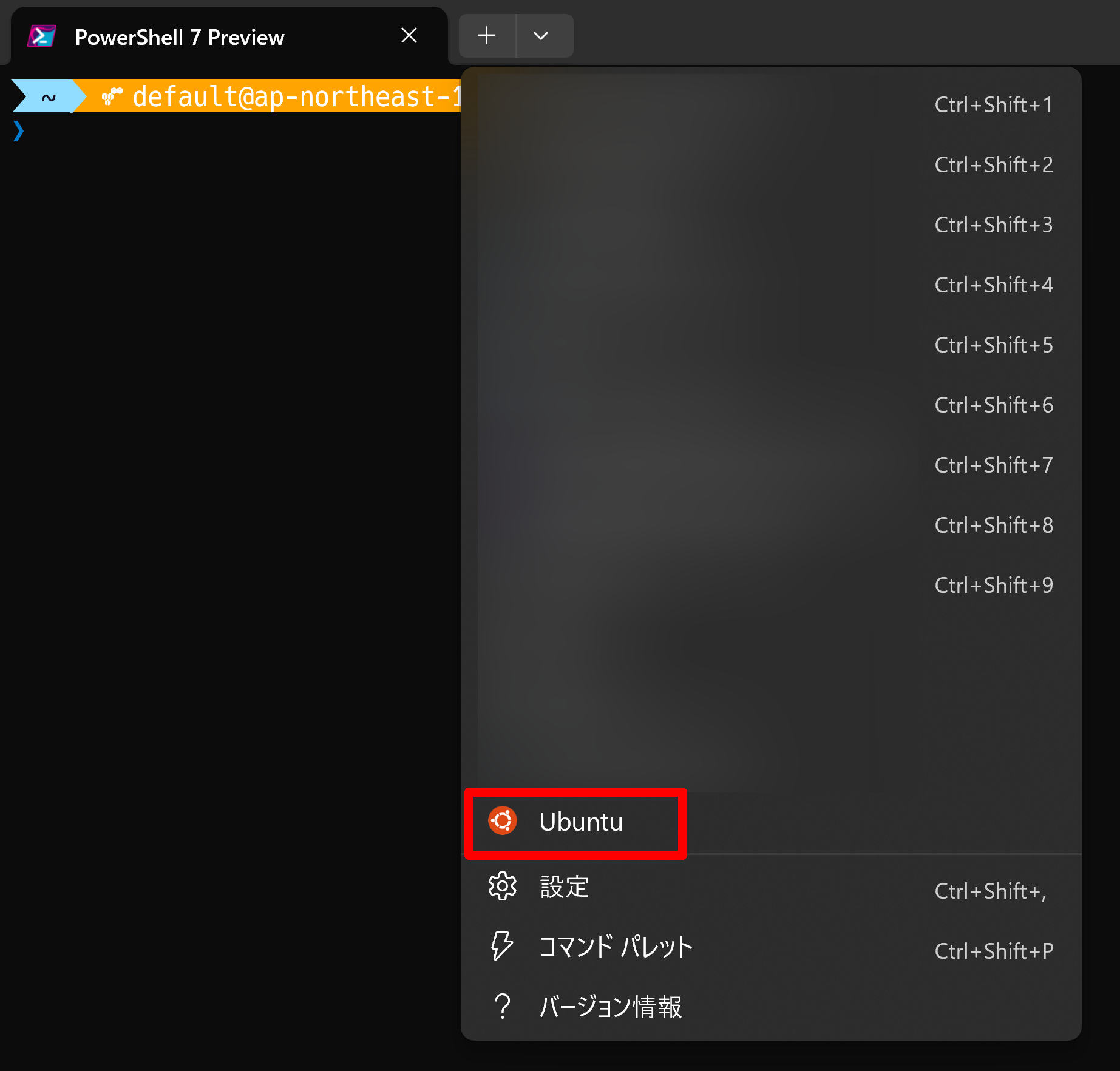This screenshot has width=1120, height=1071.
Task: Select profile with Ctrl+Shift+1 shortcut
Action: [771, 105]
